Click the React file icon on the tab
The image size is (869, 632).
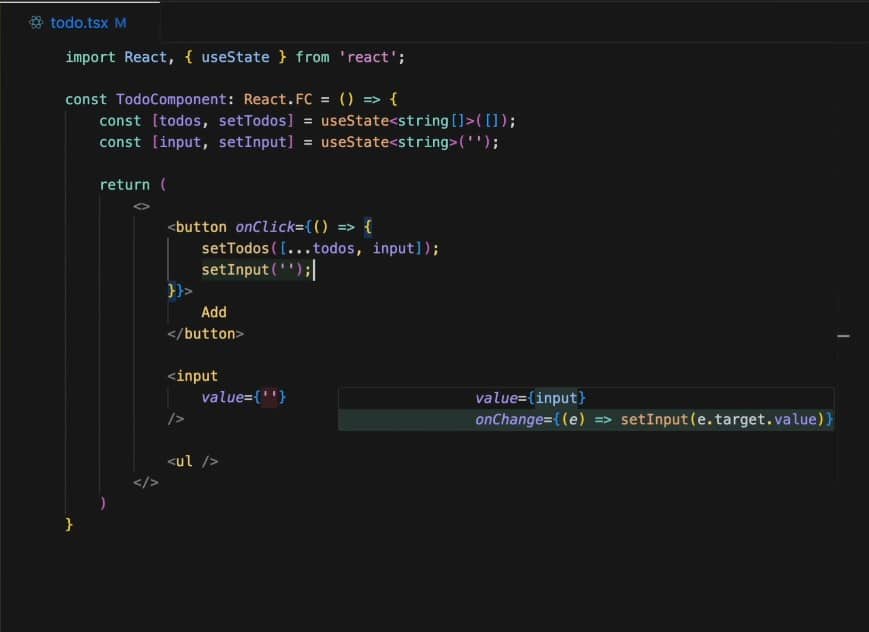(x=36, y=22)
